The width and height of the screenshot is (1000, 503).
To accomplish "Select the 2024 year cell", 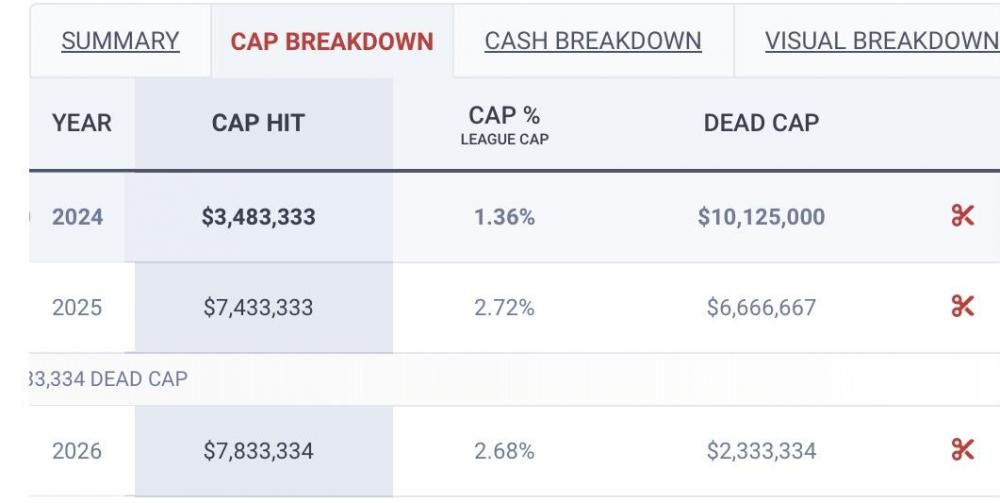I will 78,217.
